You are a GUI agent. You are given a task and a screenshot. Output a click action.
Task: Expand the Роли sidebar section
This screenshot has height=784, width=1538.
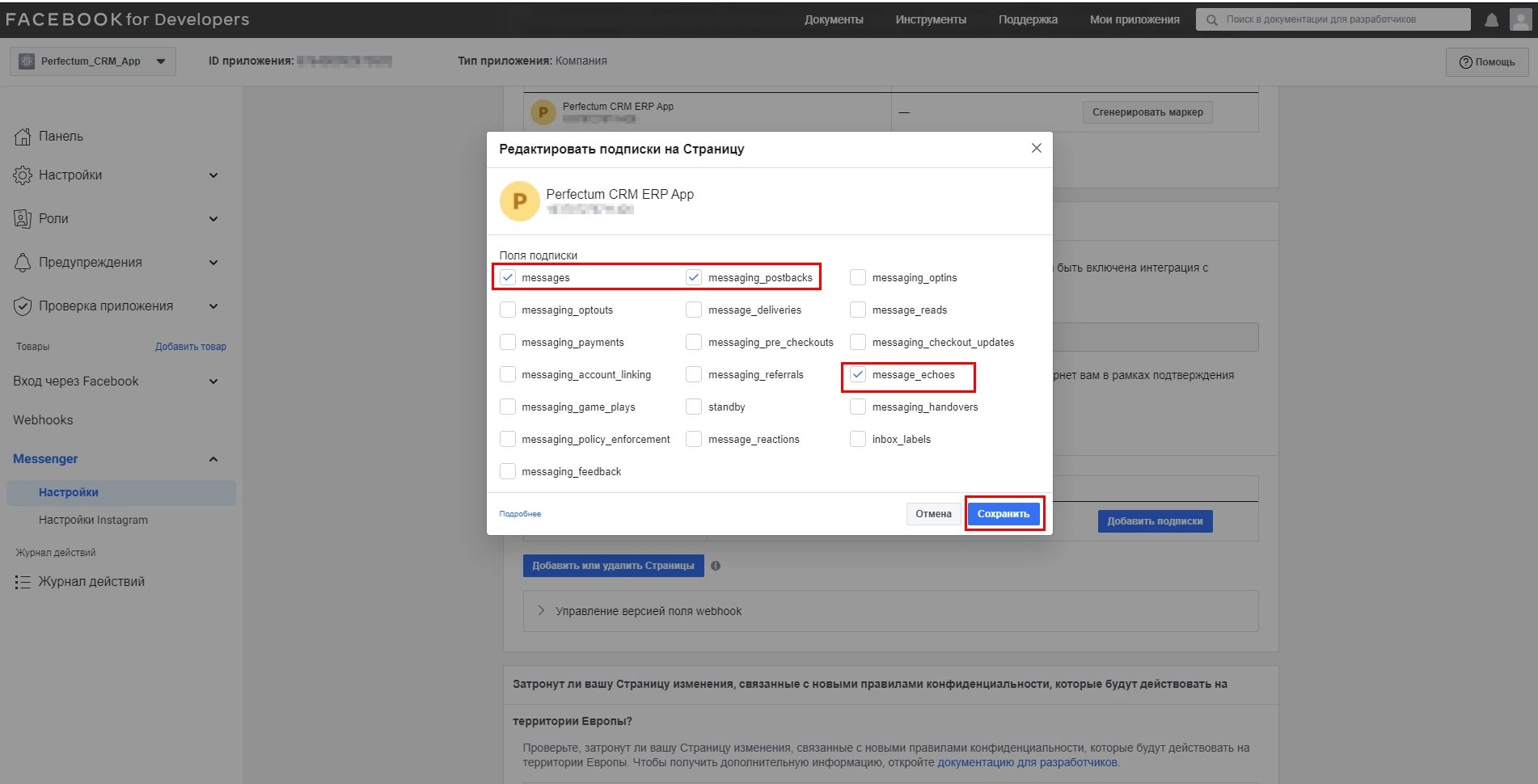coord(213,219)
